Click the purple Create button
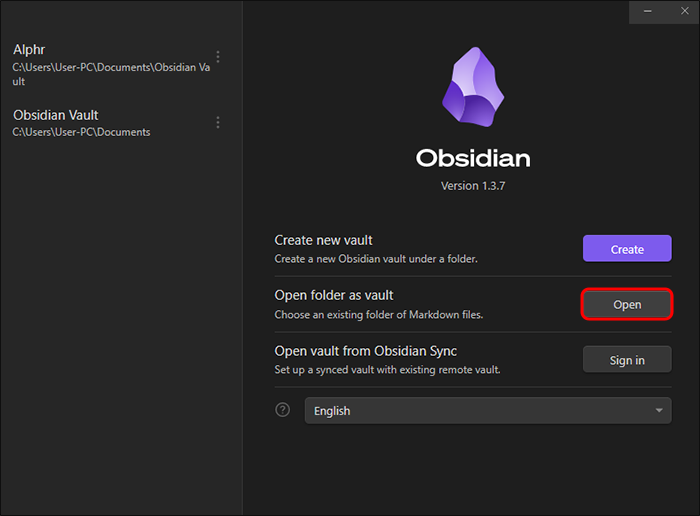This screenshot has height=516, width=700. 627,249
